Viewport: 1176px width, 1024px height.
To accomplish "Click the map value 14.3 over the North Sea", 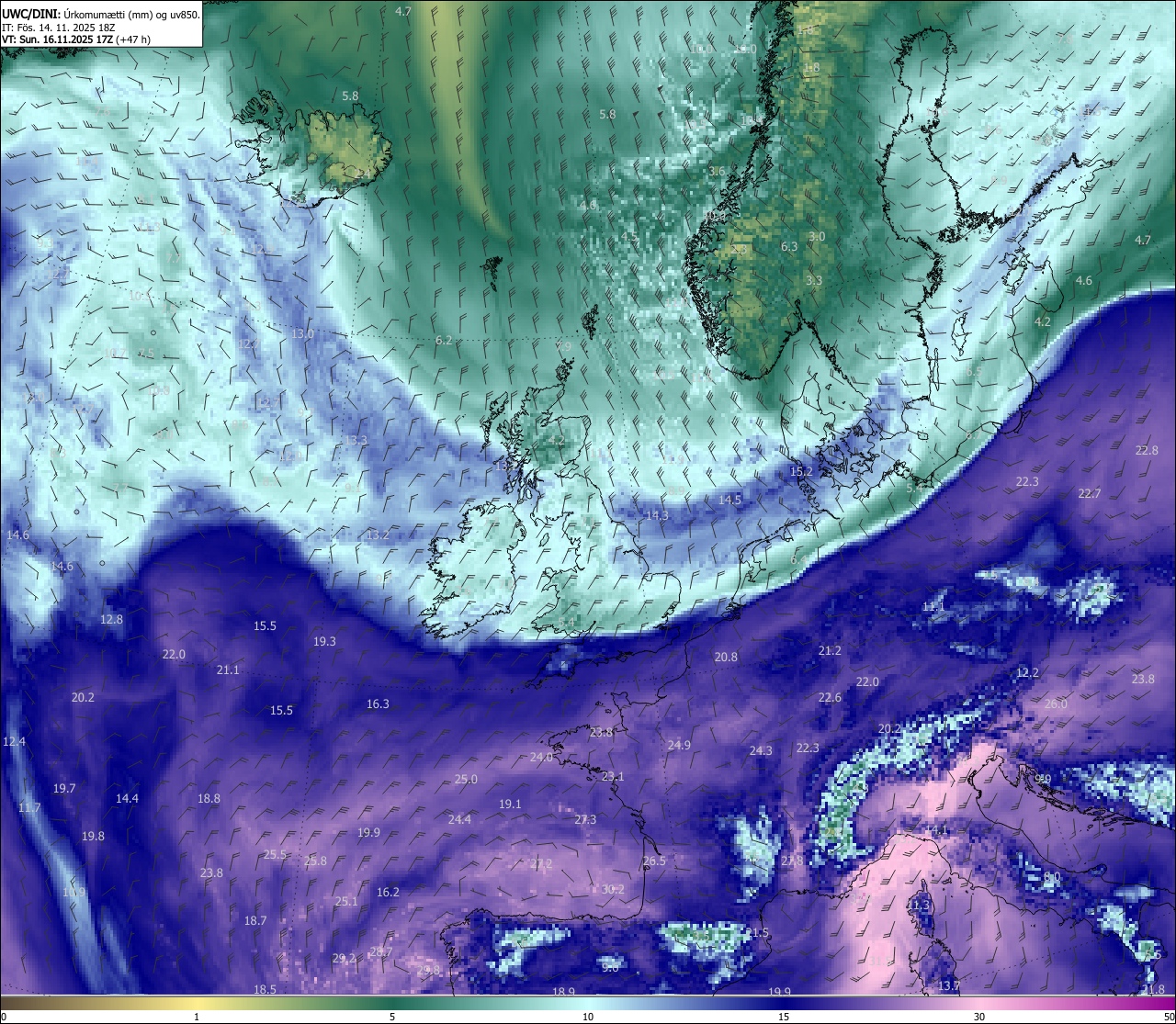I will 657,515.
